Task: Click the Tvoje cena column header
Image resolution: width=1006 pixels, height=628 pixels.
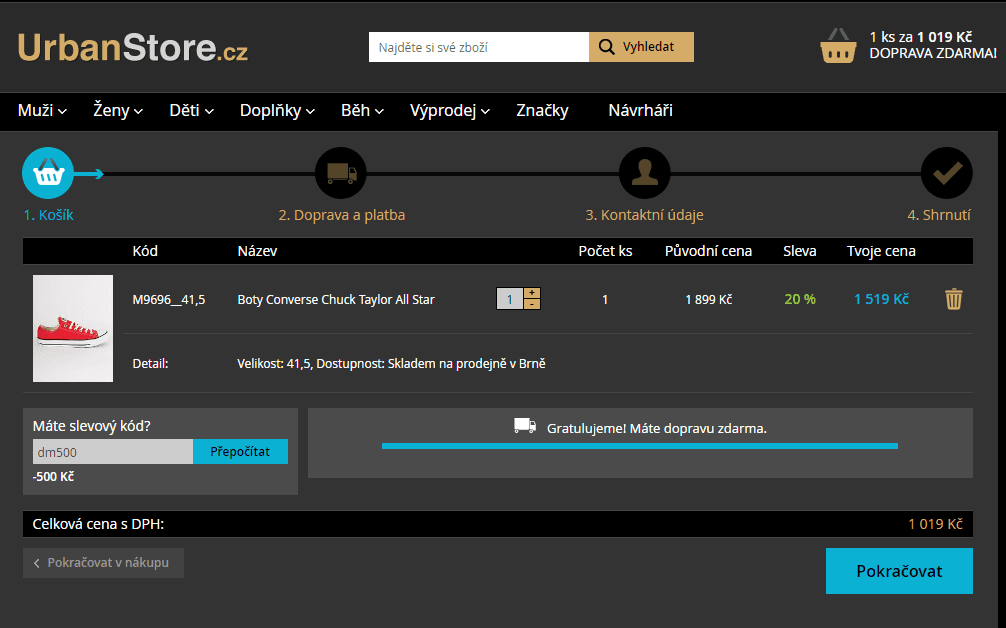Action: pyautogui.click(x=881, y=251)
